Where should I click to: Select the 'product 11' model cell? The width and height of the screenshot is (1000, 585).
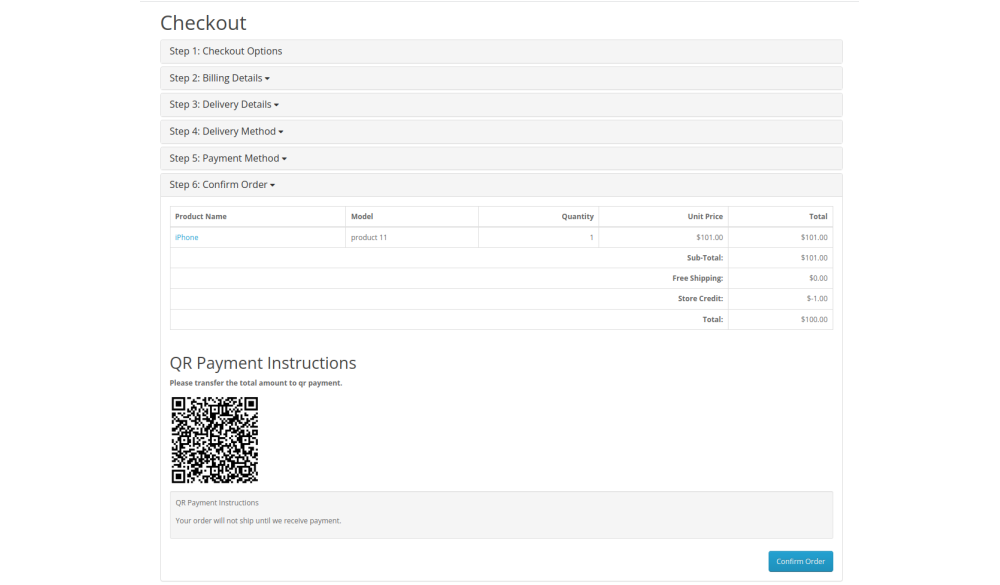[369, 237]
